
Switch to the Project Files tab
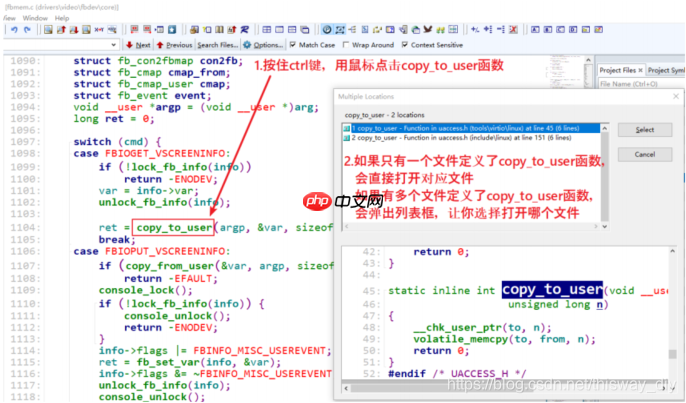click(x=617, y=70)
